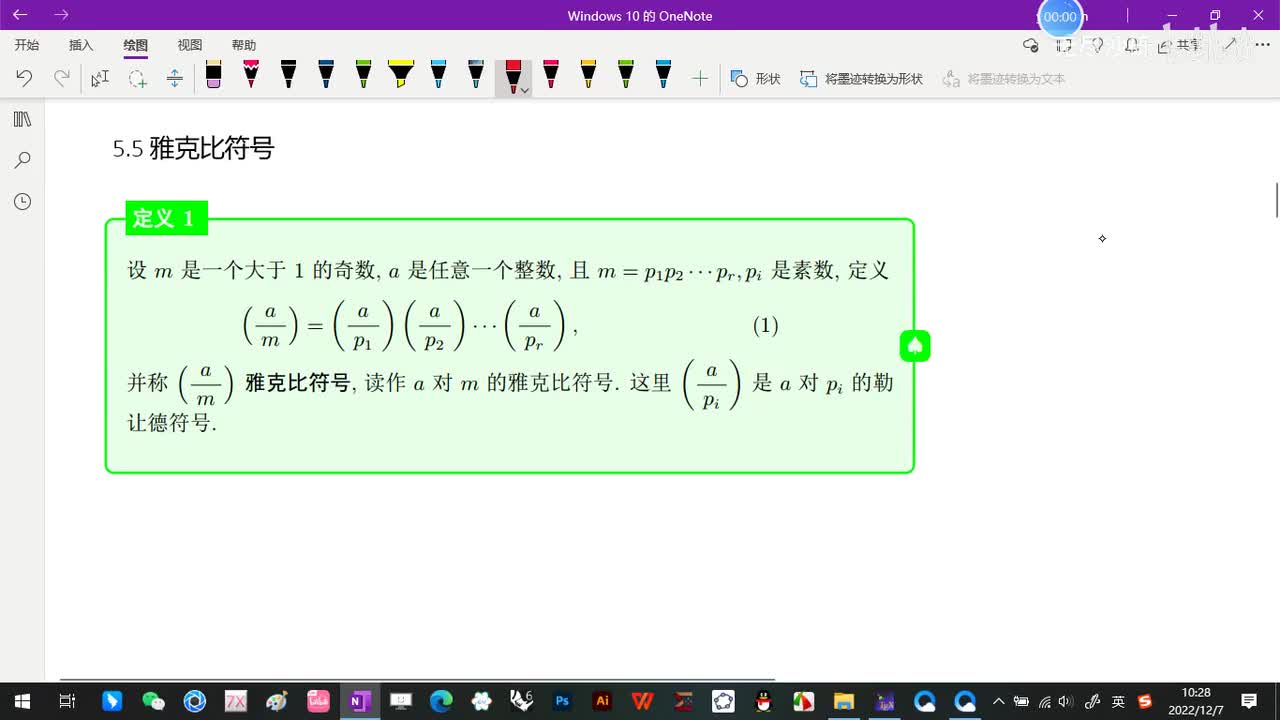This screenshot has height=720, width=1280.
Task: Open WPS Office from the taskbar
Action: (x=643, y=701)
